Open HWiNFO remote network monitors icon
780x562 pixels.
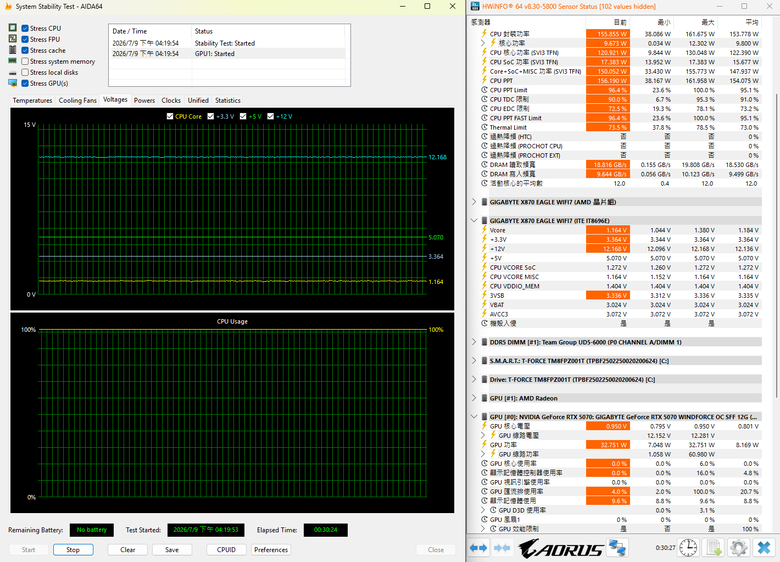617,548
